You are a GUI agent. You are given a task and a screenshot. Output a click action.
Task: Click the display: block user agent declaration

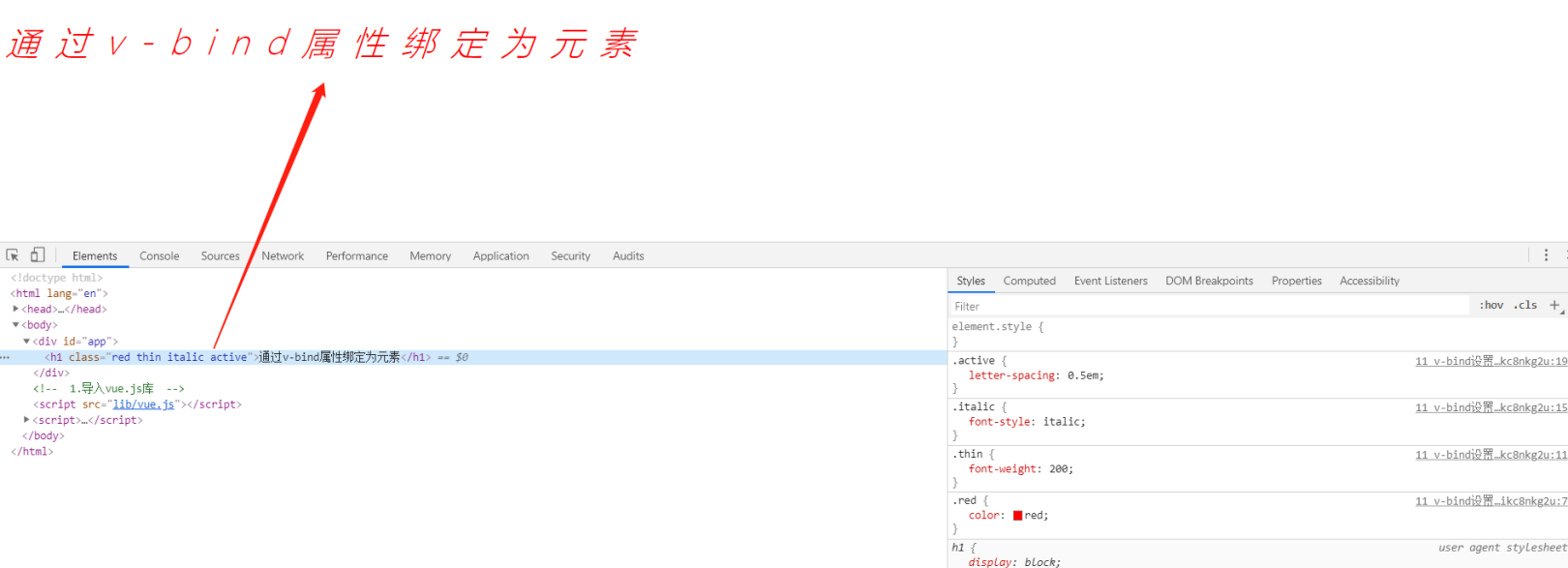[x=1014, y=562]
